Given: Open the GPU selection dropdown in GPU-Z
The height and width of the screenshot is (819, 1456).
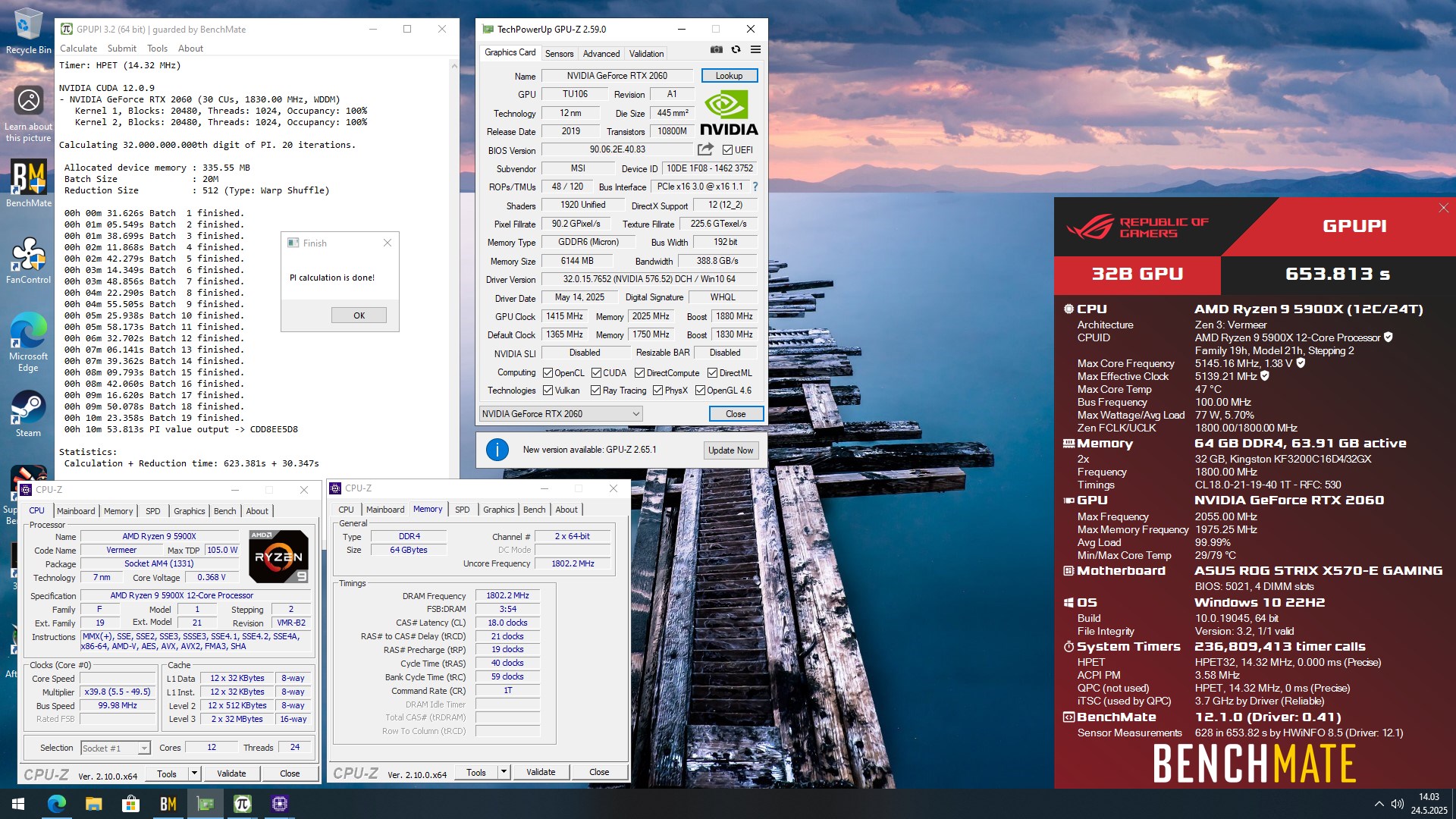Looking at the screenshot, I should 560,413.
